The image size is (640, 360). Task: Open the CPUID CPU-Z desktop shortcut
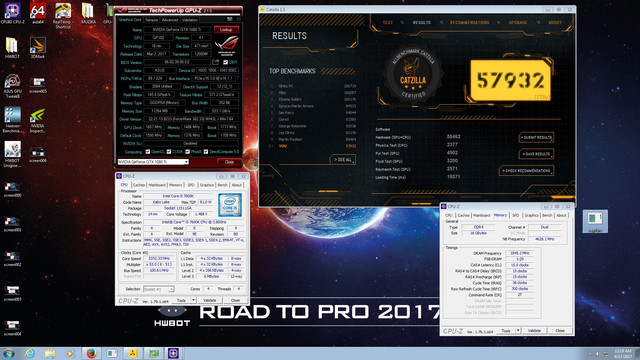tap(12, 13)
